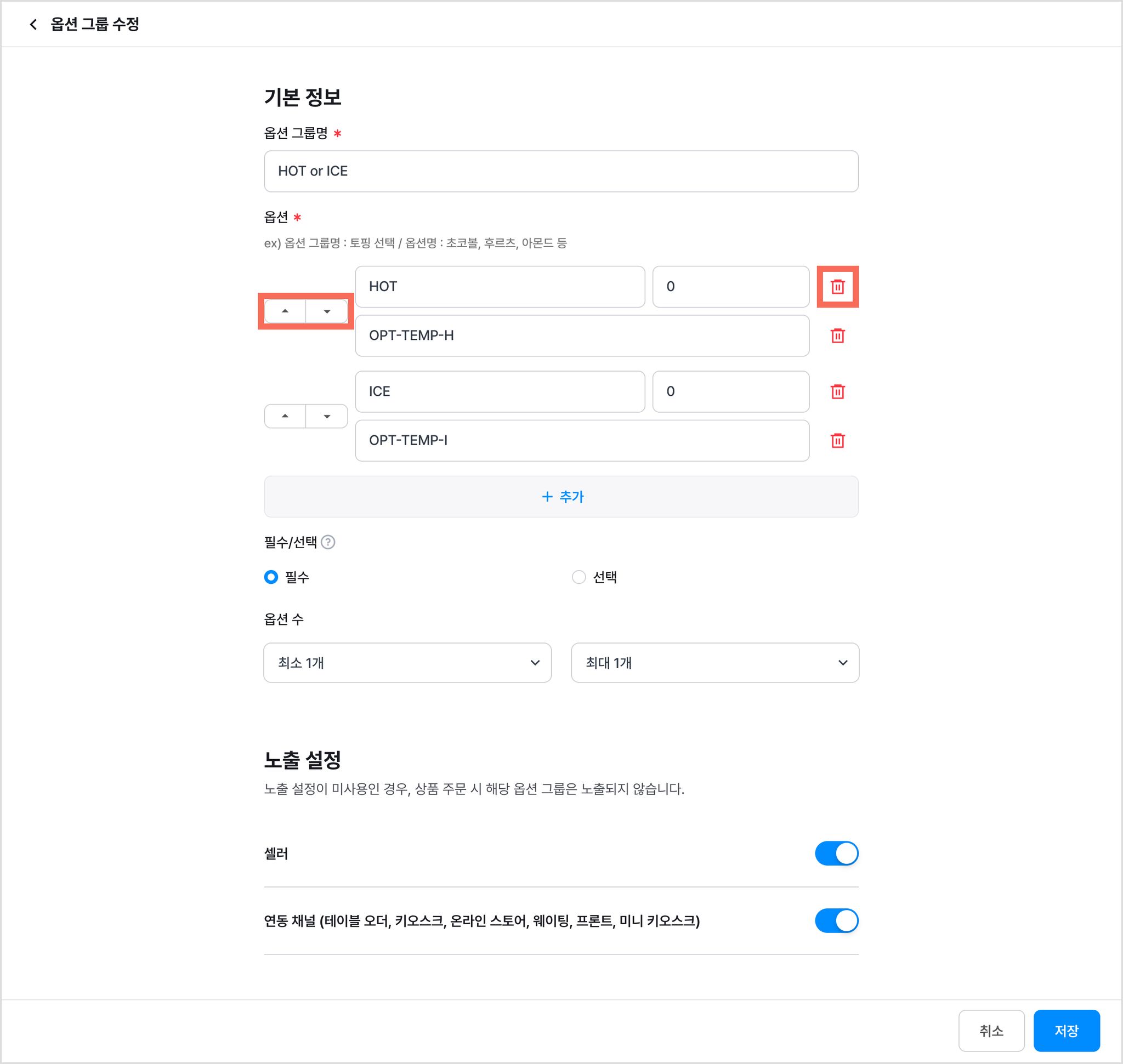Edit the OPT-TEMP-I code field

coord(582,441)
